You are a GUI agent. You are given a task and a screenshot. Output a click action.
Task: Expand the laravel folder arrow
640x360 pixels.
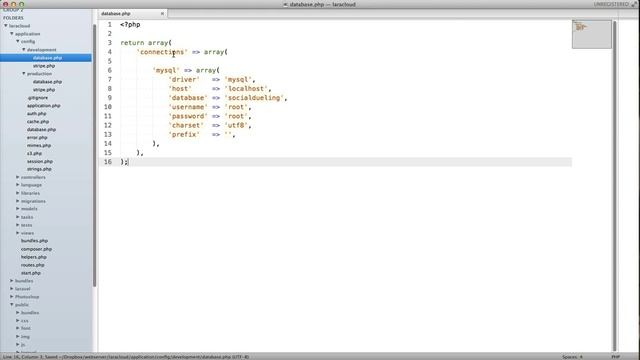click(12, 289)
